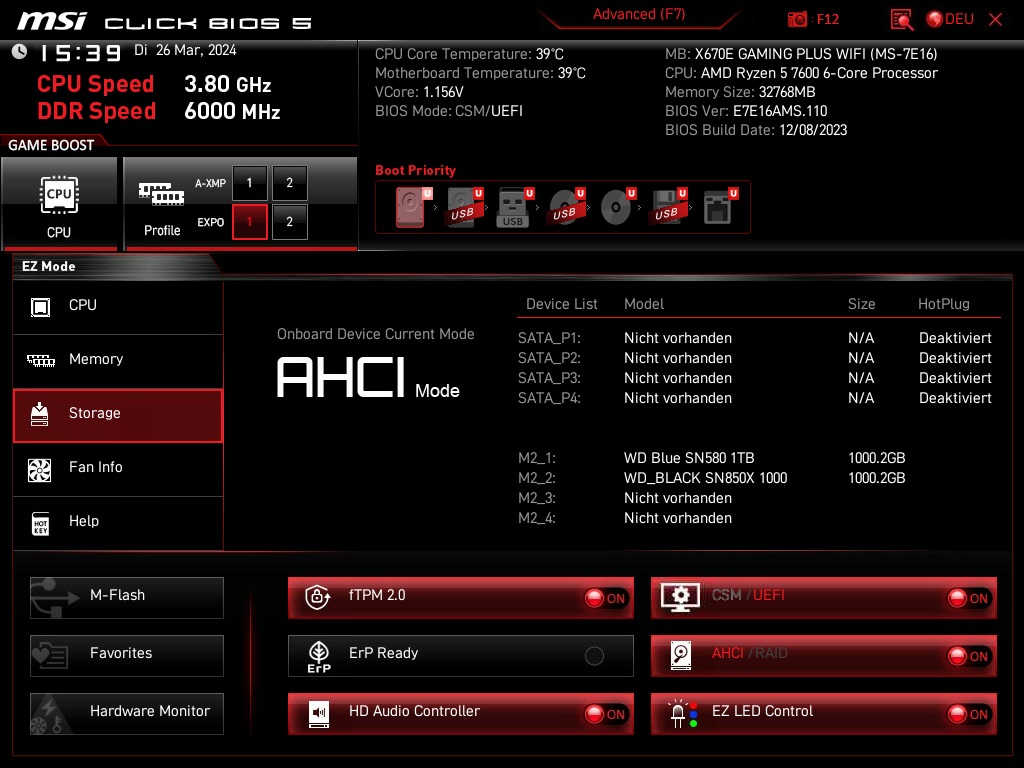The image size is (1024, 768).
Task: Click the Fan Info sidebar icon
Action: [38, 466]
